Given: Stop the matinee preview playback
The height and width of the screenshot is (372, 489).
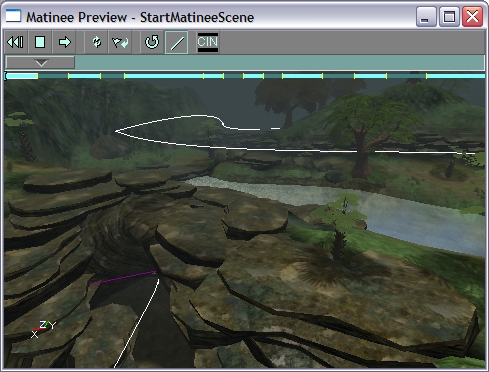Looking at the screenshot, I should click(40, 42).
